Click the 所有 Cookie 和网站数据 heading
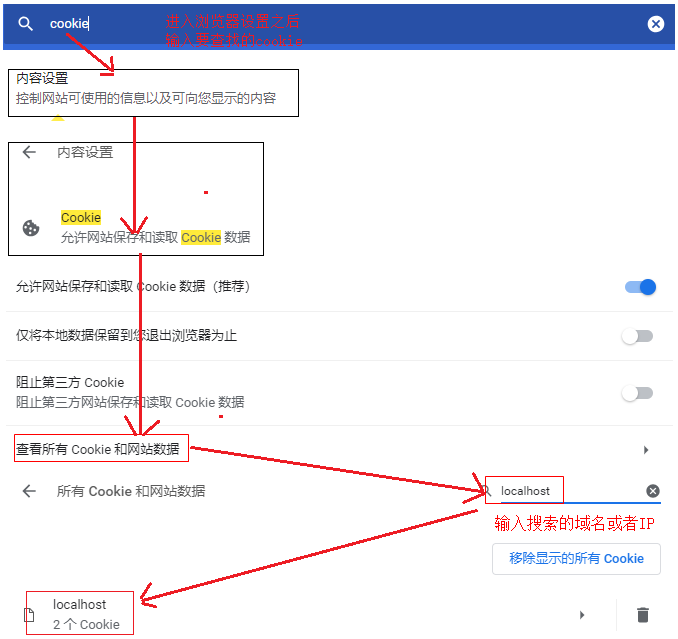The width and height of the screenshot is (678, 639). click(131, 491)
